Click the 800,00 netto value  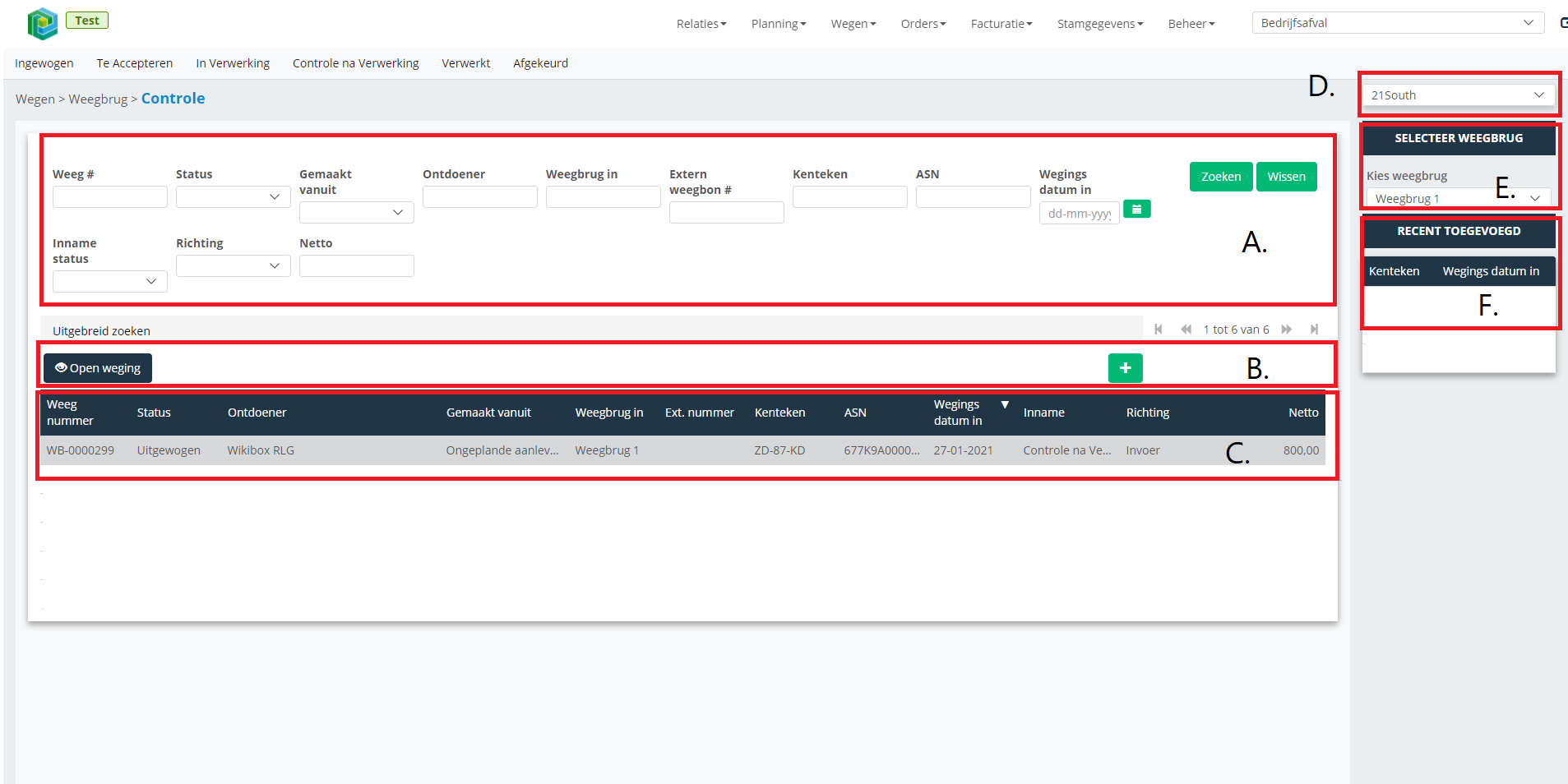(1301, 450)
